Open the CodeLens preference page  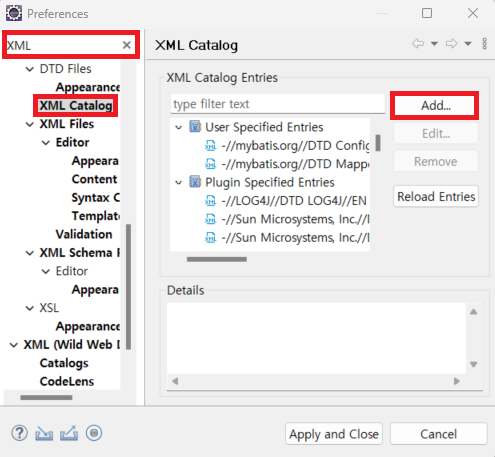67,382
